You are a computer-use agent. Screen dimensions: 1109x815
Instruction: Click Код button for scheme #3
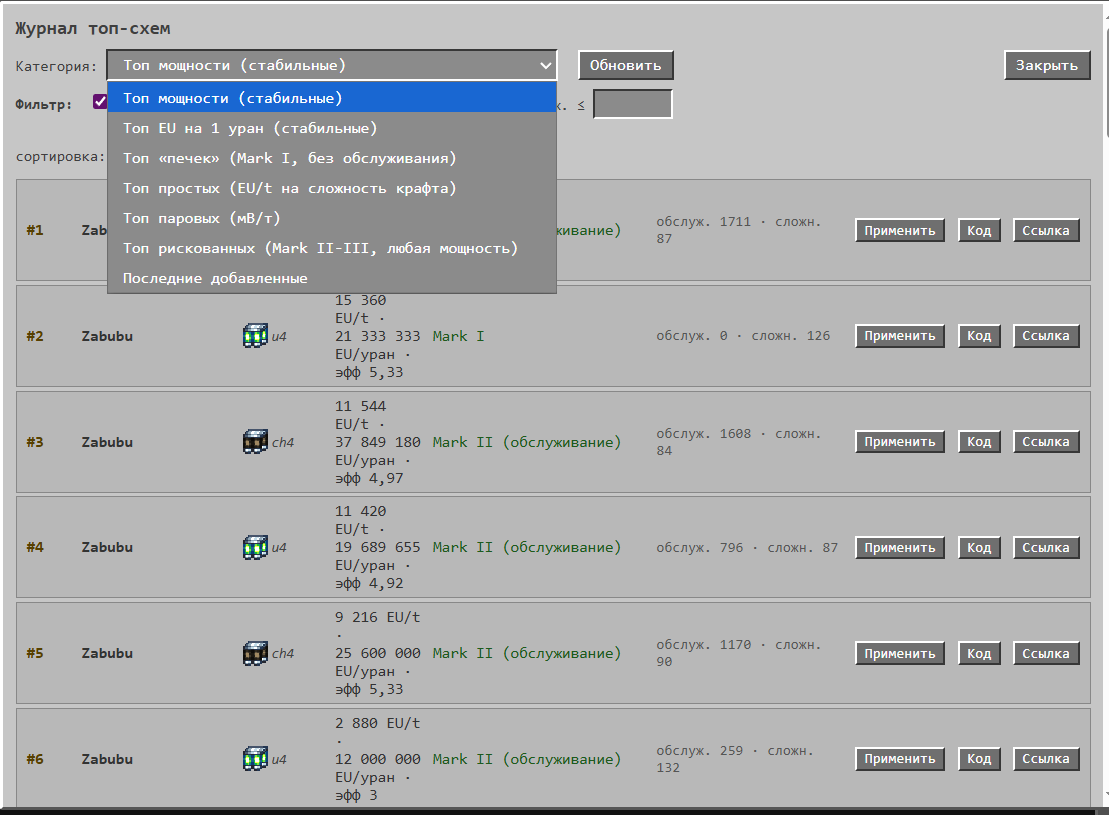(979, 442)
